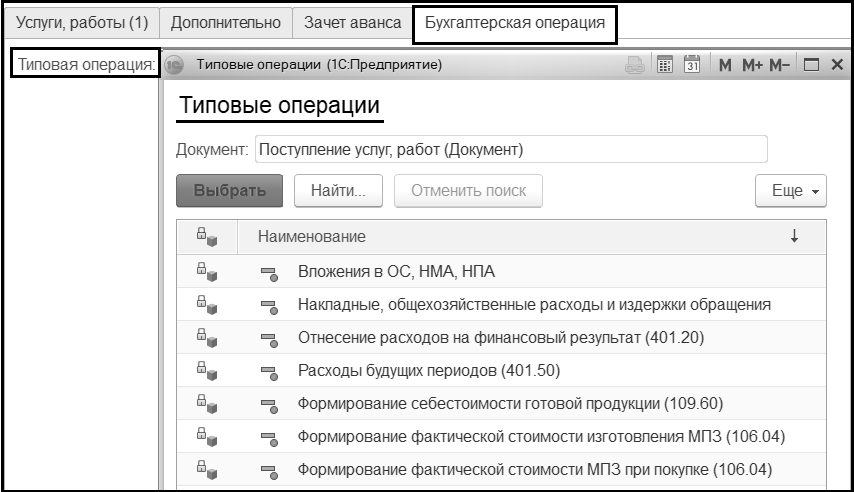Click the Документ input field
The height and width of the screenshot is (492, 854).
click(x=510, y=149)
